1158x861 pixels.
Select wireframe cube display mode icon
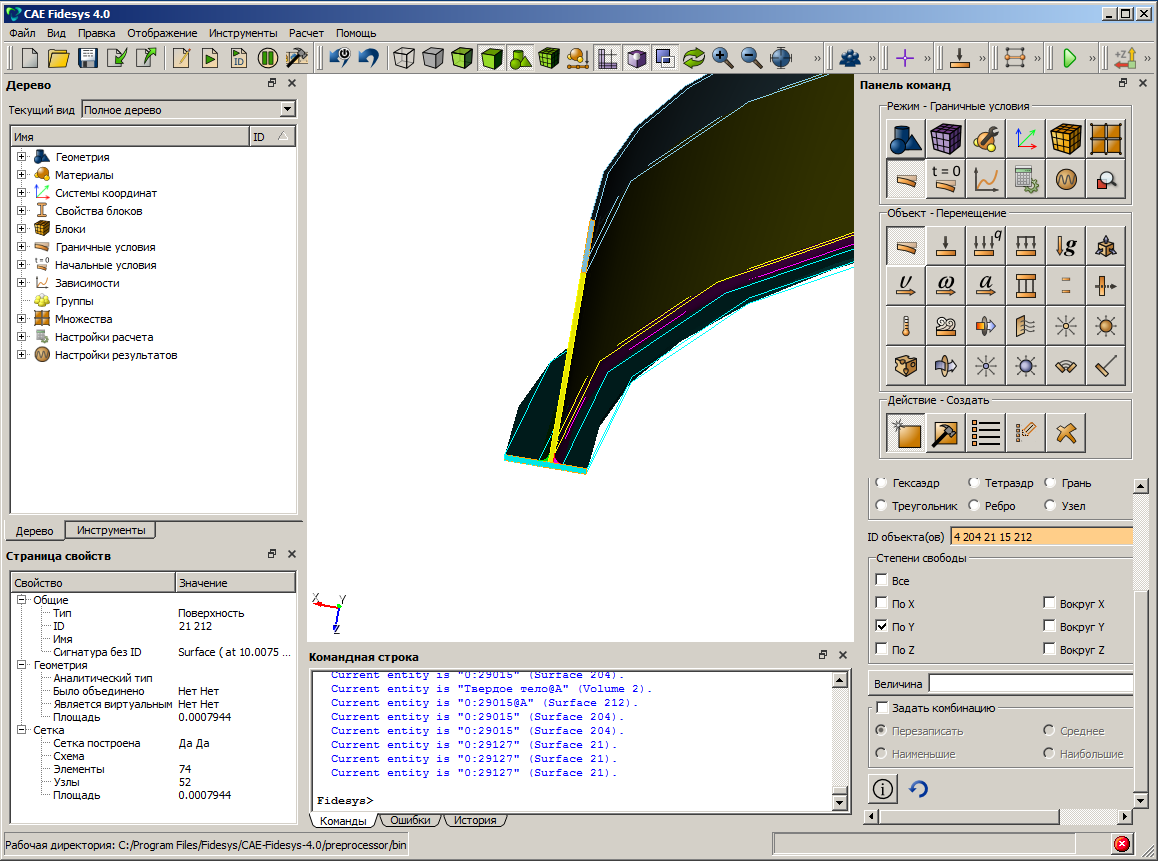tap(403, 58)
